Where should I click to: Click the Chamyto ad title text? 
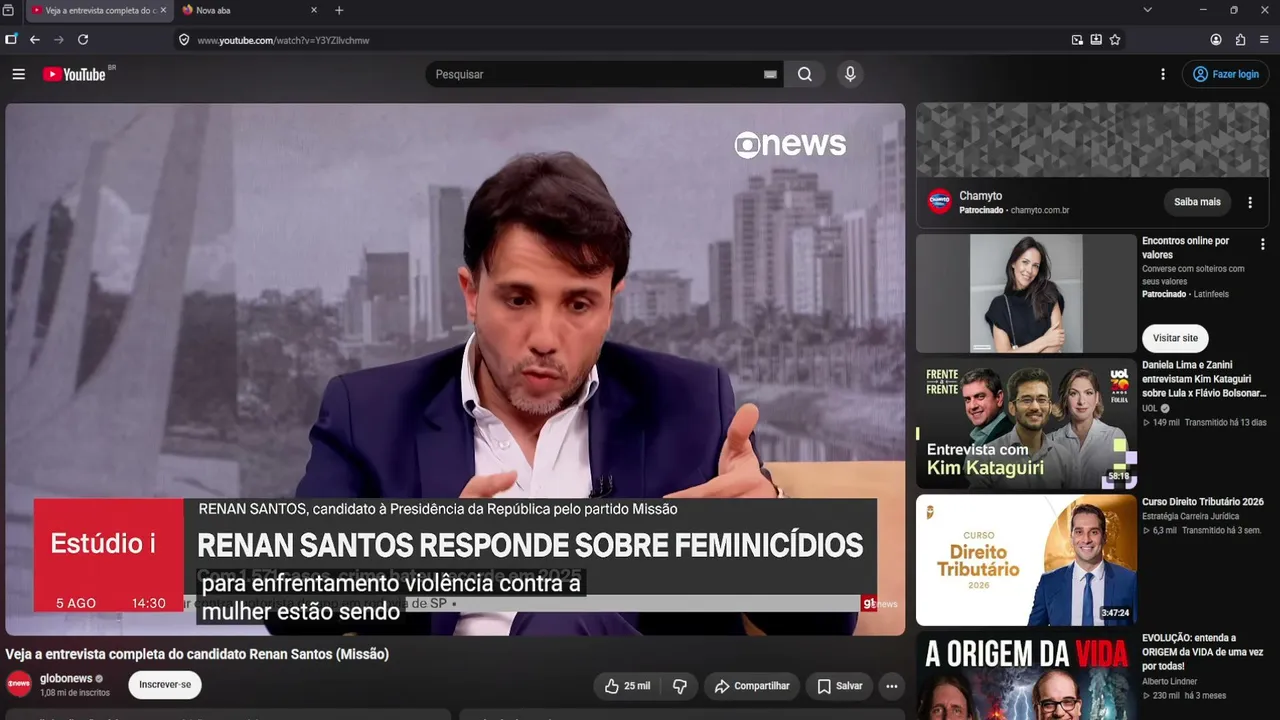(x=980, y=196)
